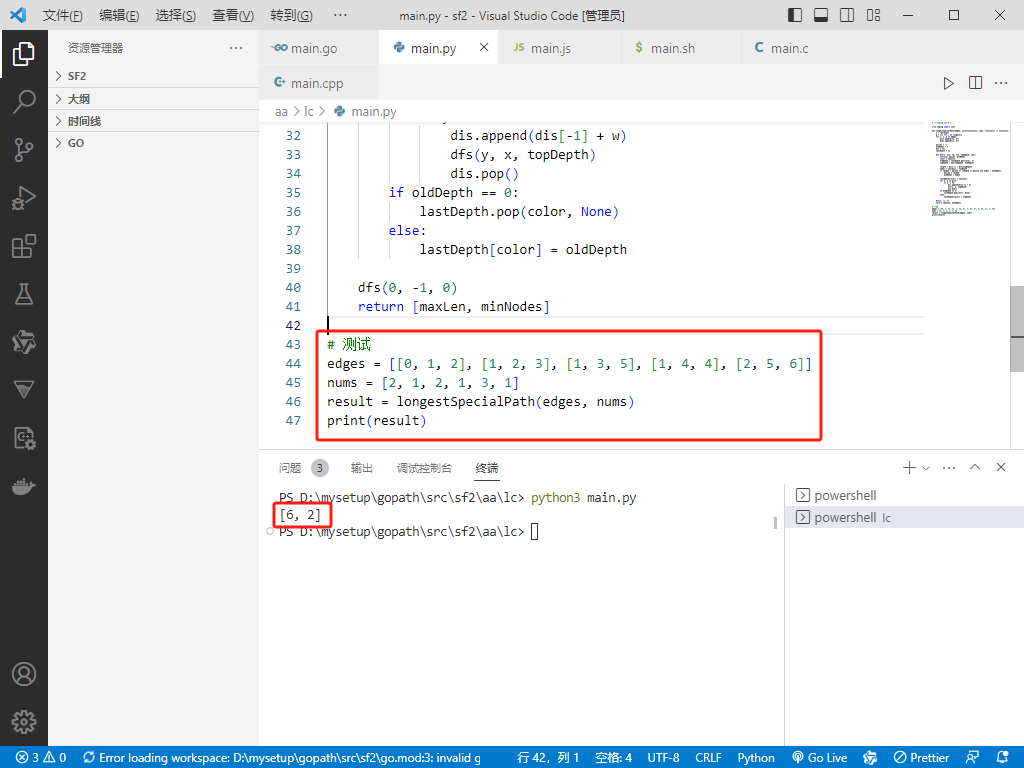The image size is (1024, 768).
Task: Click the Error loading workspace status message
Action: coord(282,758)
